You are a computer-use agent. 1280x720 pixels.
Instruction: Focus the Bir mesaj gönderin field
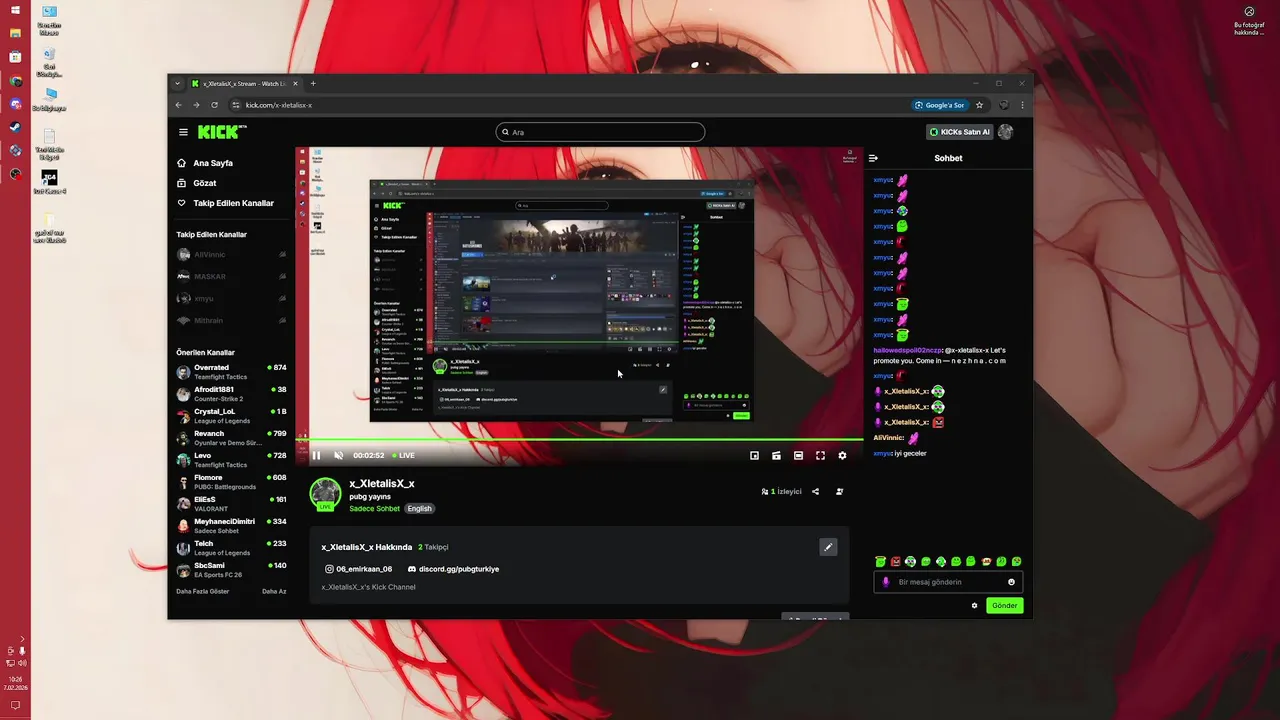tap(948, 582)
